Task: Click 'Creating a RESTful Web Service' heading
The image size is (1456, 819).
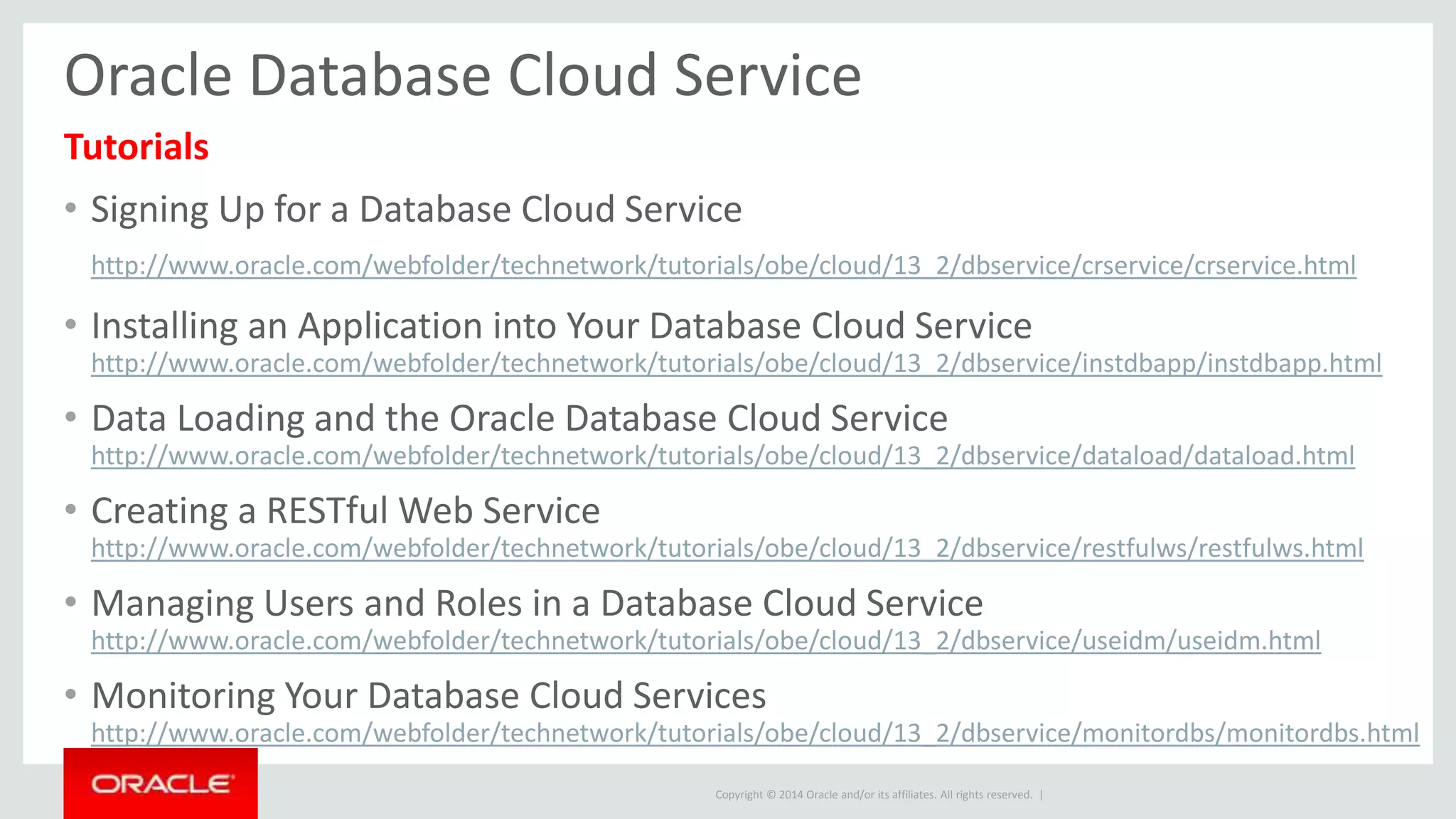Action: click(x=346, y=511)
